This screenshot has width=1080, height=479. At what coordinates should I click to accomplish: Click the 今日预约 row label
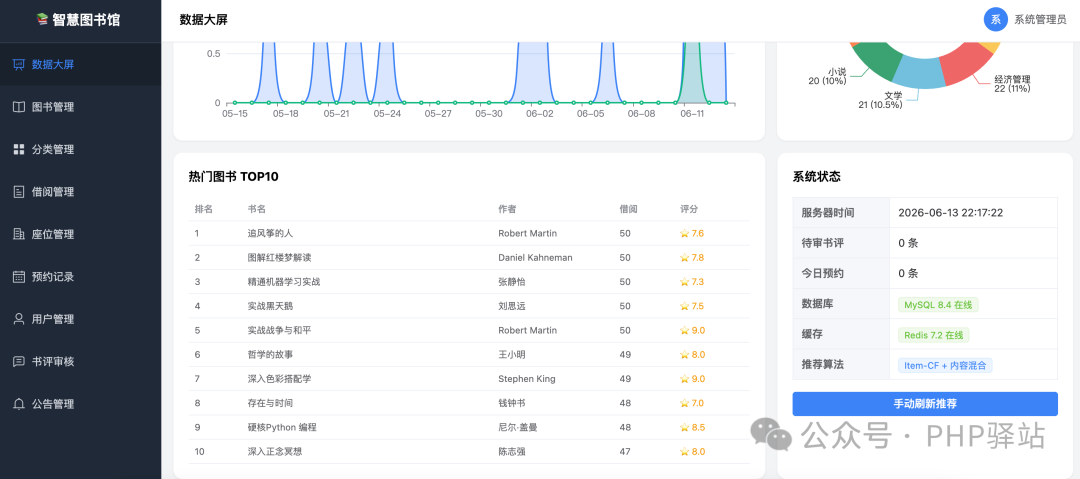tap(822, 274)
